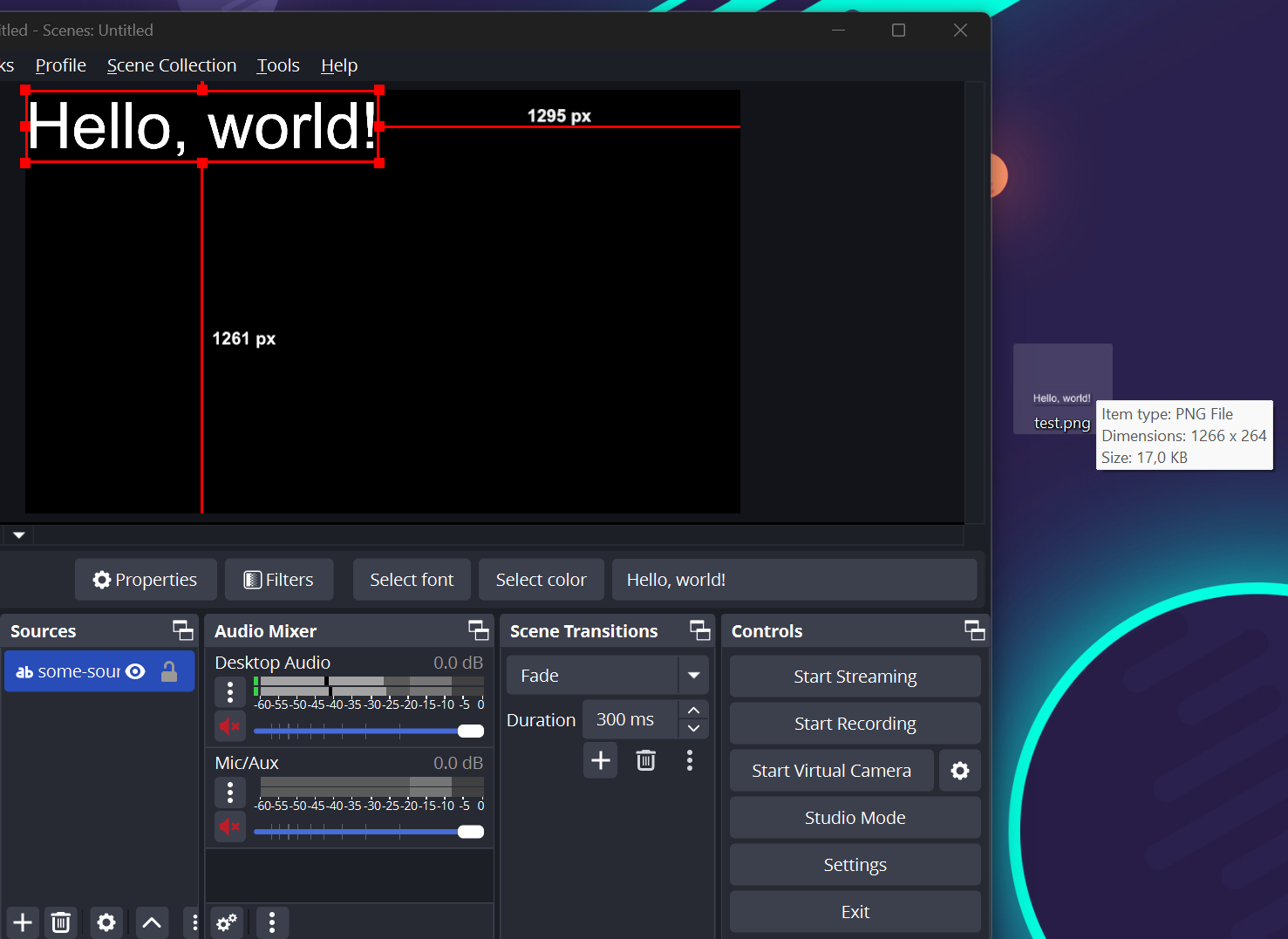Pop out the Controls dock
This screenshot has width=1288, height=939.
point(975,630)
